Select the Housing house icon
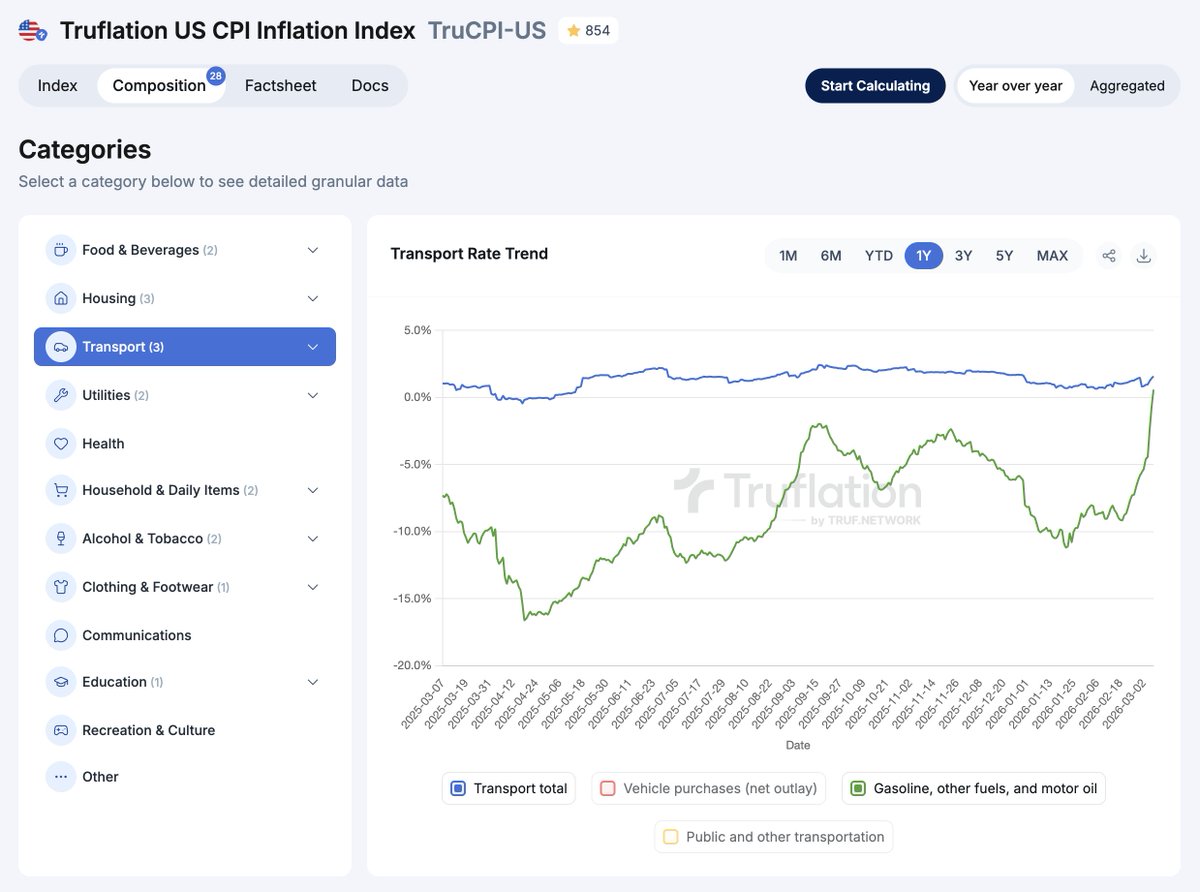1200x892 pixels. (60, 298)
